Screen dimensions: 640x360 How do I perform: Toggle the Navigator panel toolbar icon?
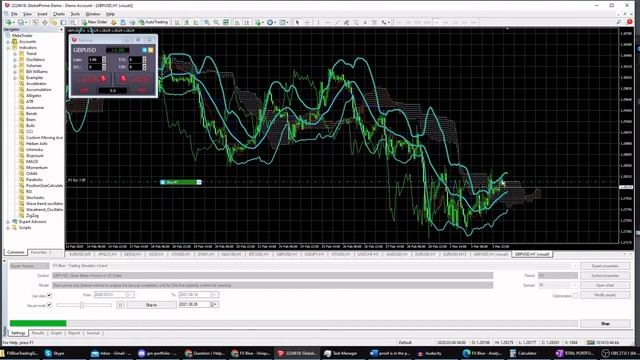[53, 22]
